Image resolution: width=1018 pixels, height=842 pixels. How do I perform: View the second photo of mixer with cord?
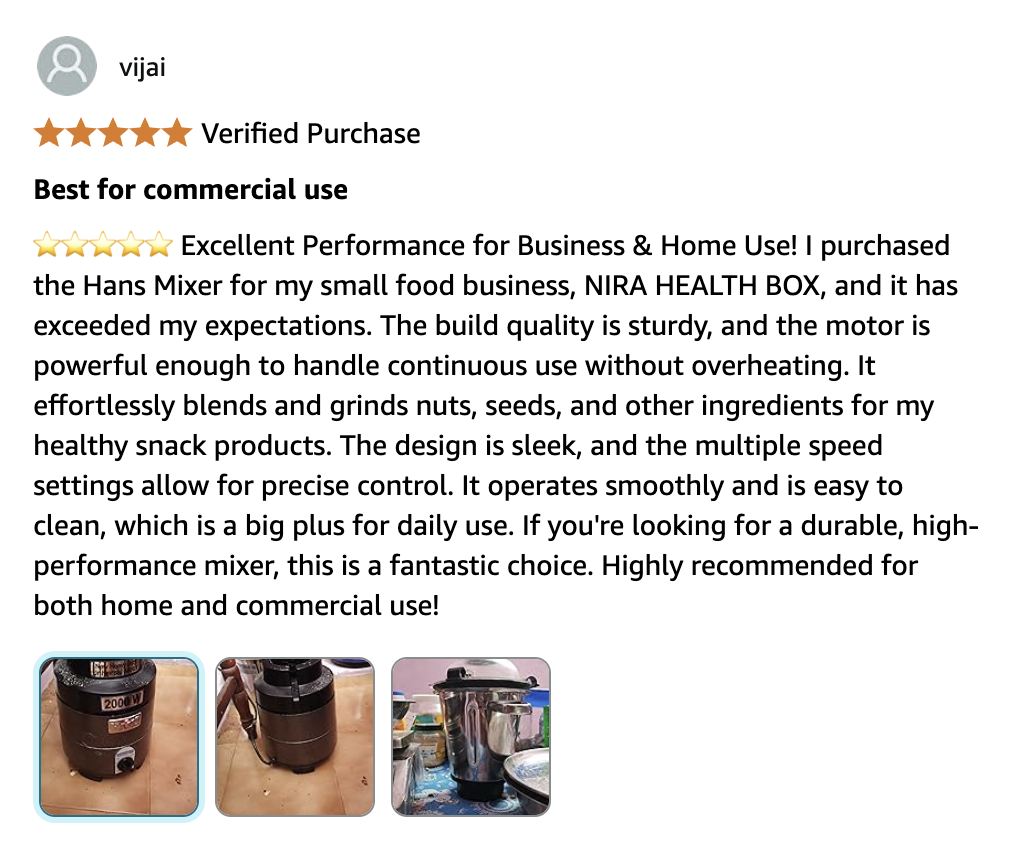[295, 736]
